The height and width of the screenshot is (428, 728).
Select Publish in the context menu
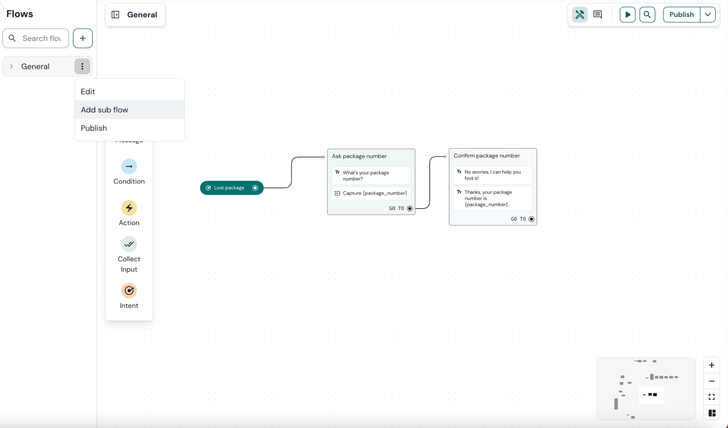click(94, 128)
